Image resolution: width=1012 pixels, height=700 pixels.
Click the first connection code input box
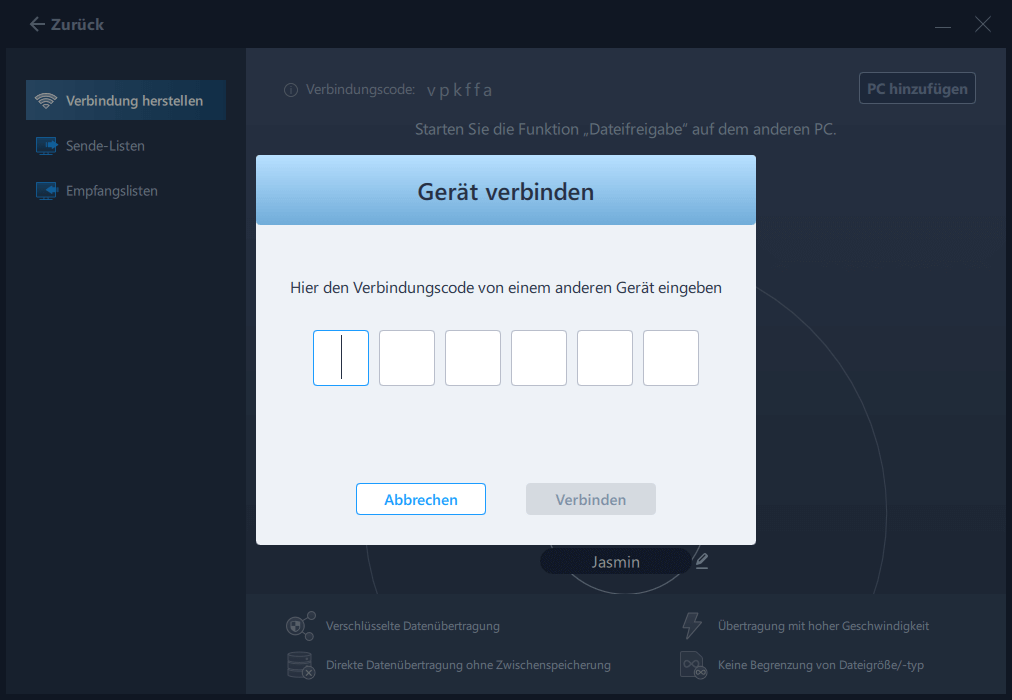[340, 357]
